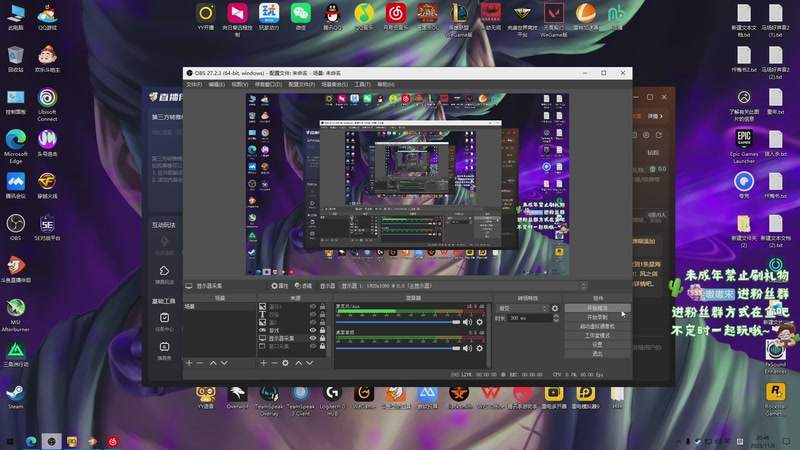800x450 pixels.
Task: Click OBS icon in Windows taskbar
Action: coord(52,441)
